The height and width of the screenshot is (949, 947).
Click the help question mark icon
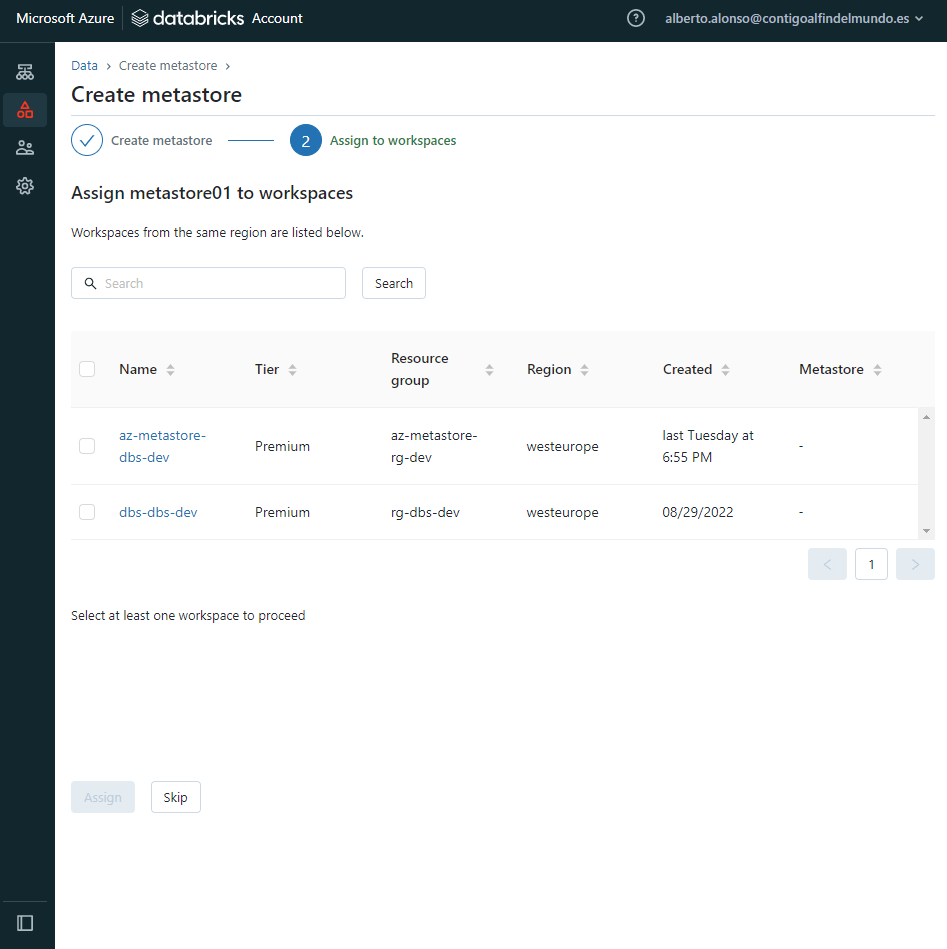(x=635, y=18)
